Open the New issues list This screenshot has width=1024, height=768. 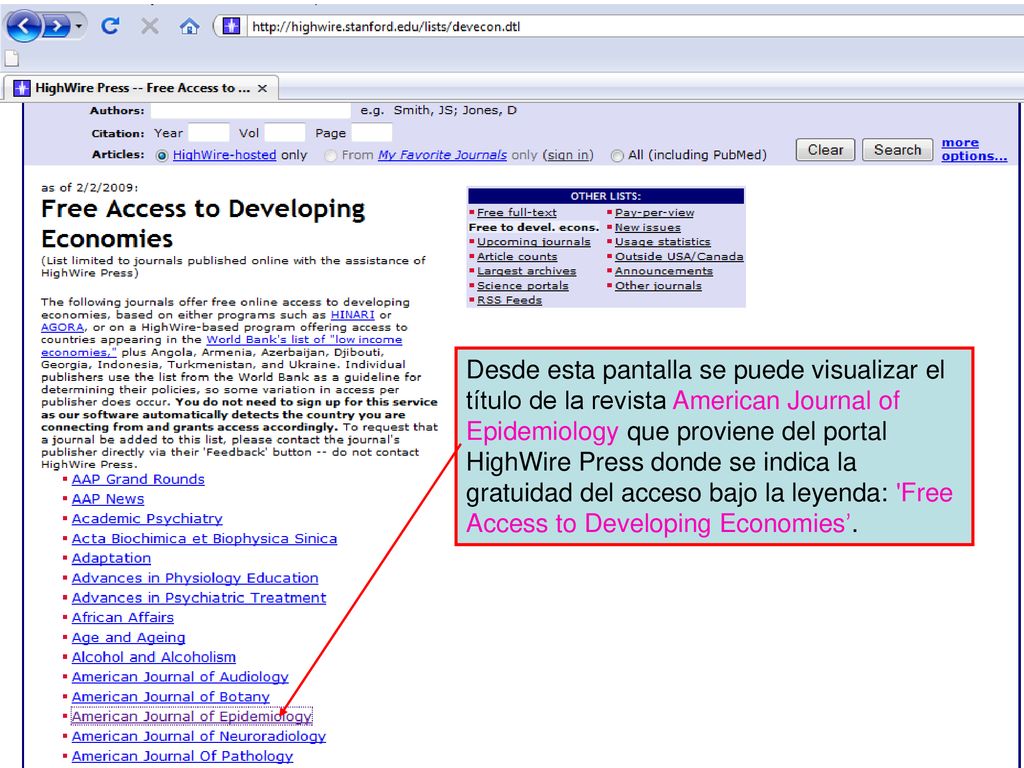click(647, 227)
